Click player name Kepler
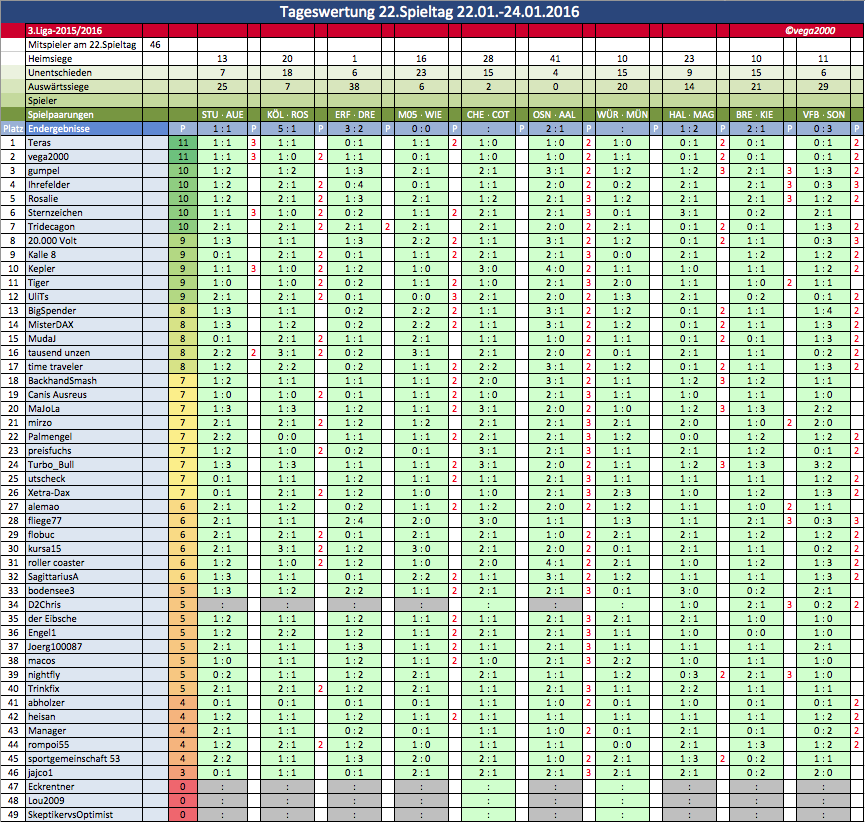Image resolution: width=865 pixels, height=822 pixels. pyautogui.click(x=41, y=269)
